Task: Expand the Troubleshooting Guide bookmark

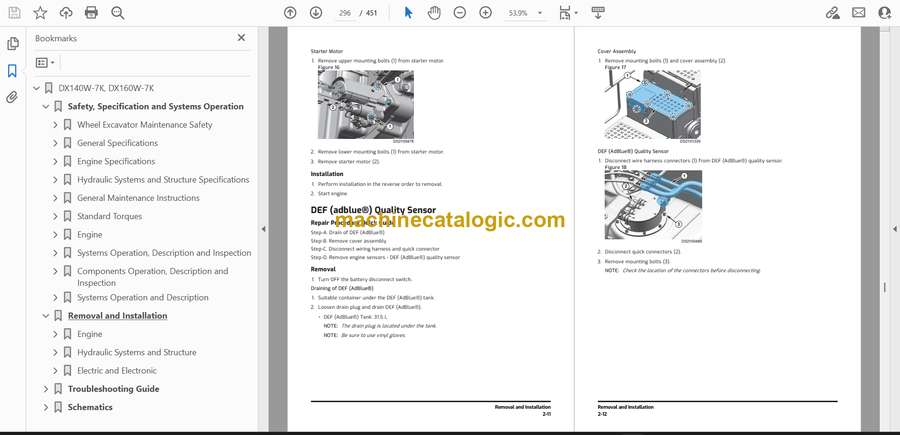Action: tap(46, 389)
